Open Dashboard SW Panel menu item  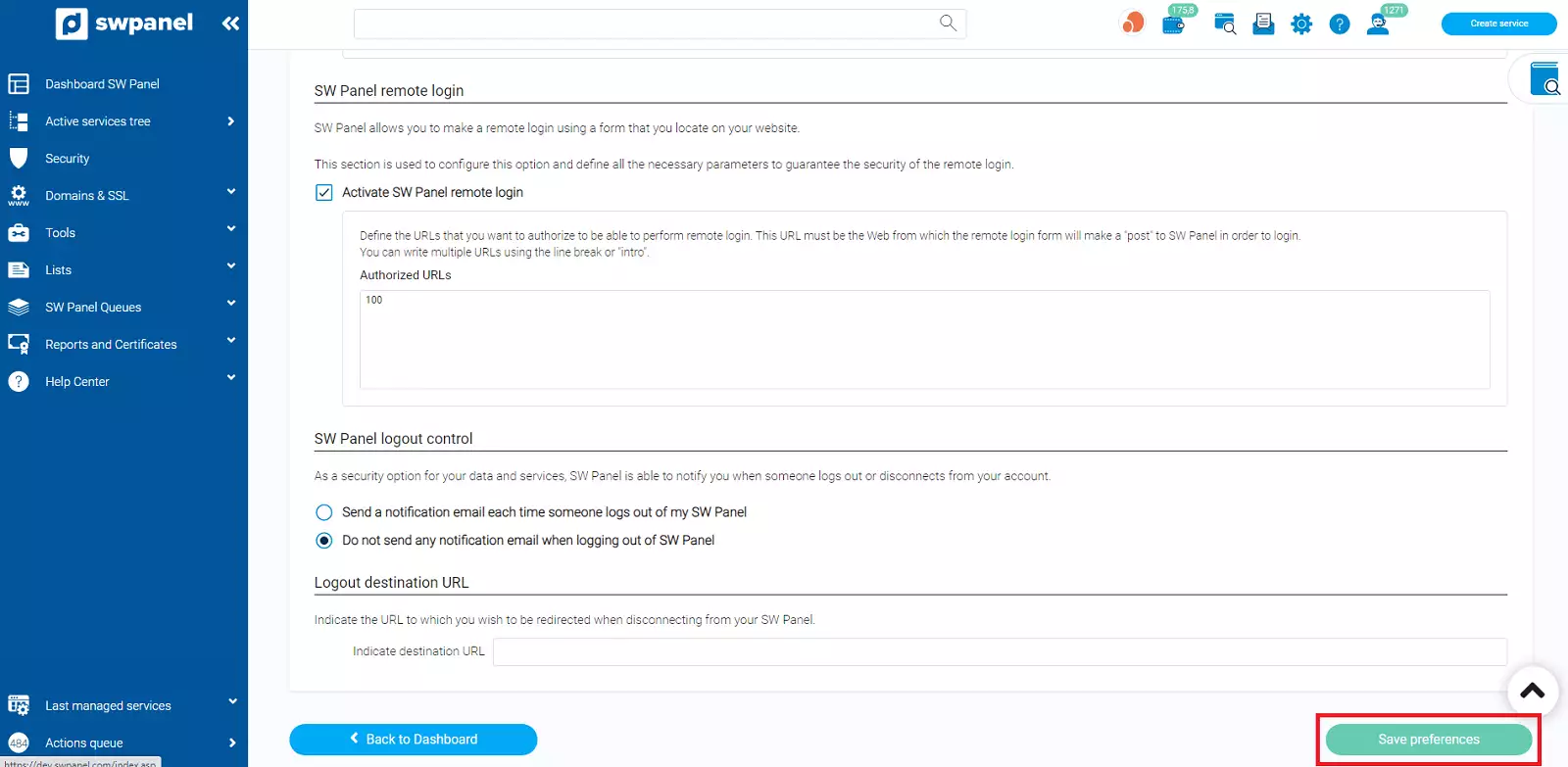pos(102,84)
